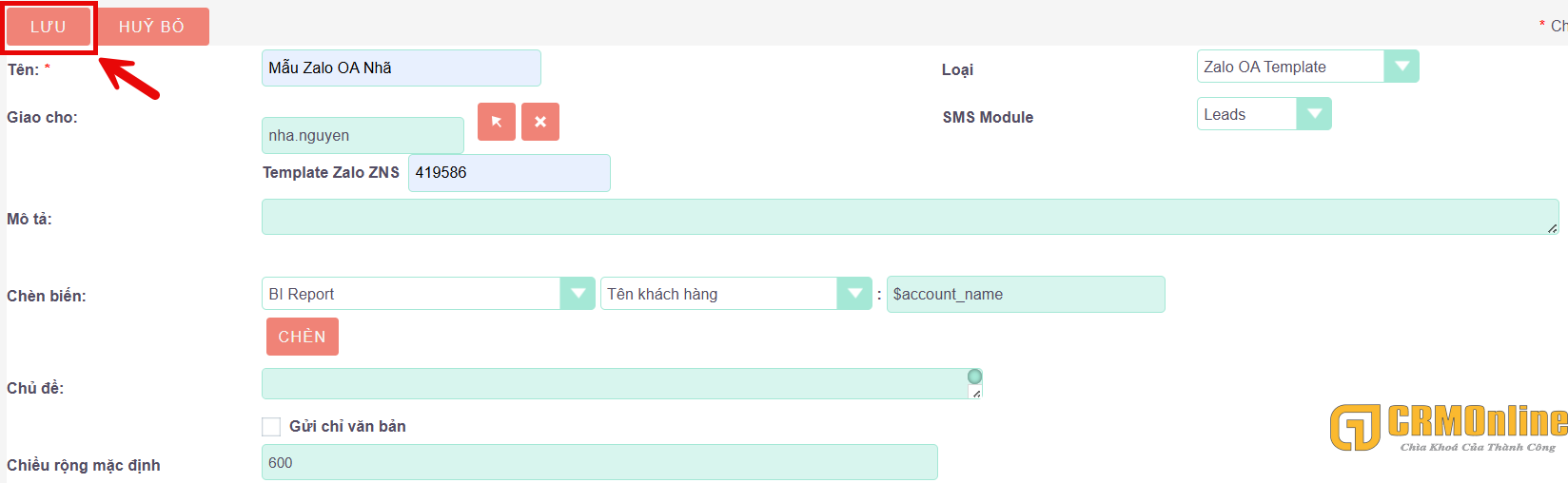Click the green circle icon in Chủ đề field

pos(974,377)
